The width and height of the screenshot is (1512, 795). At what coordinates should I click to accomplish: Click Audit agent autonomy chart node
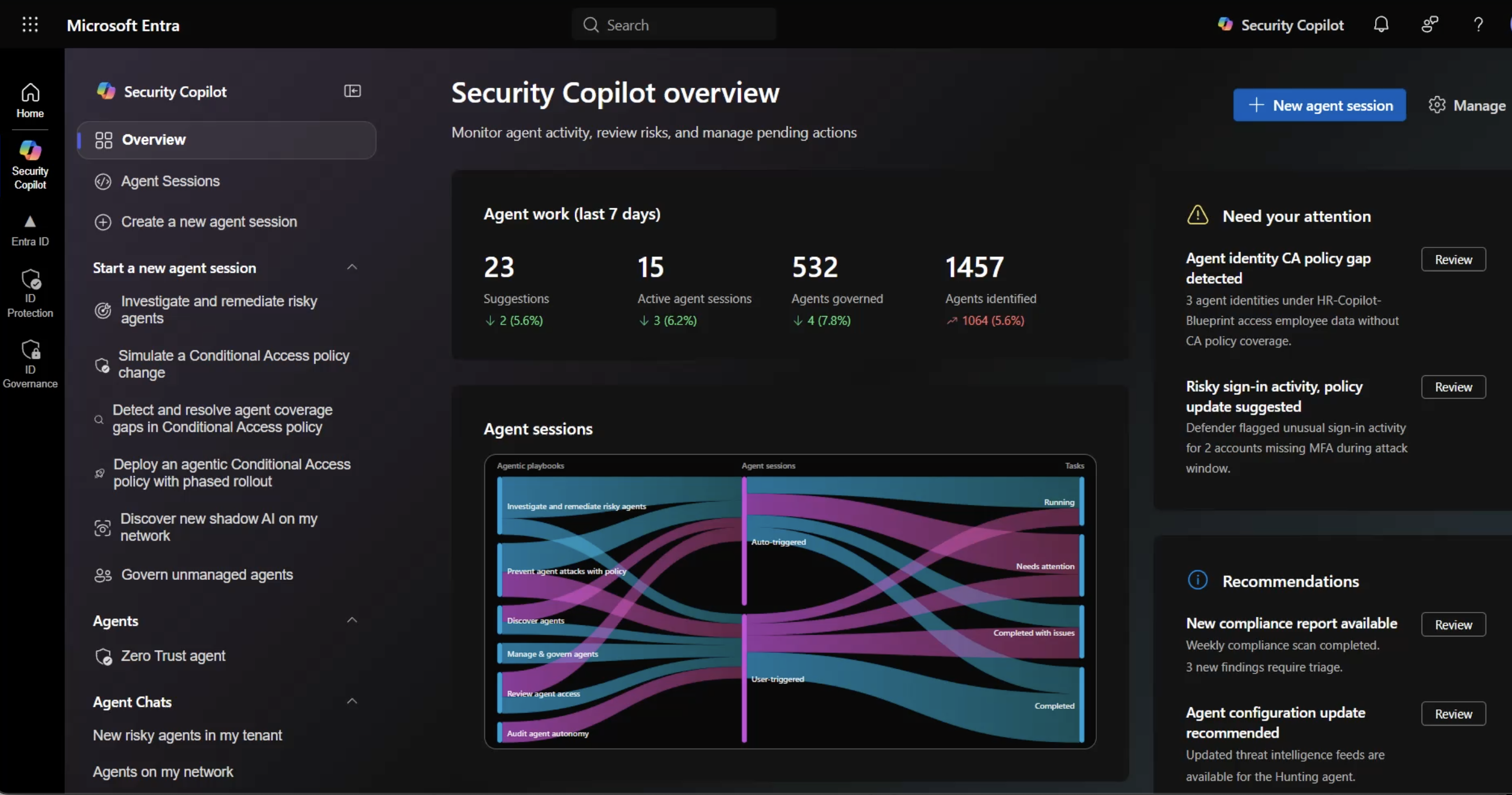point(500,733)
